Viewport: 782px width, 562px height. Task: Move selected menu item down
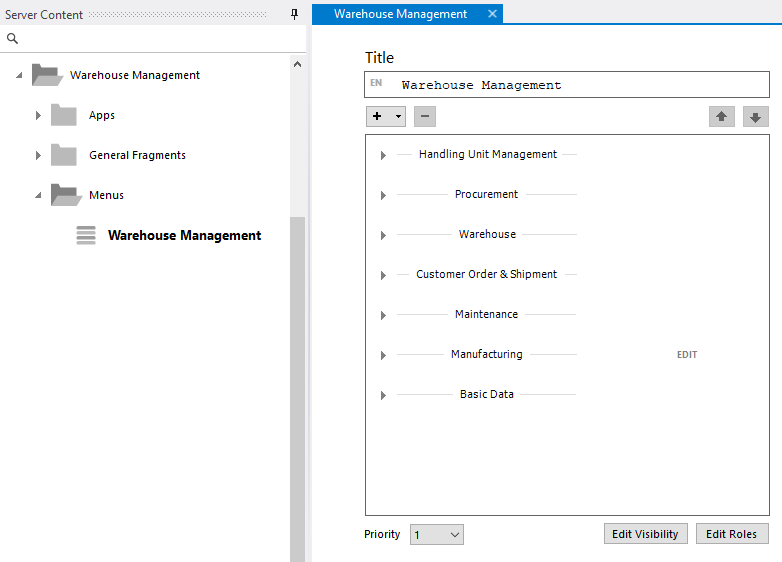(755, 117)
